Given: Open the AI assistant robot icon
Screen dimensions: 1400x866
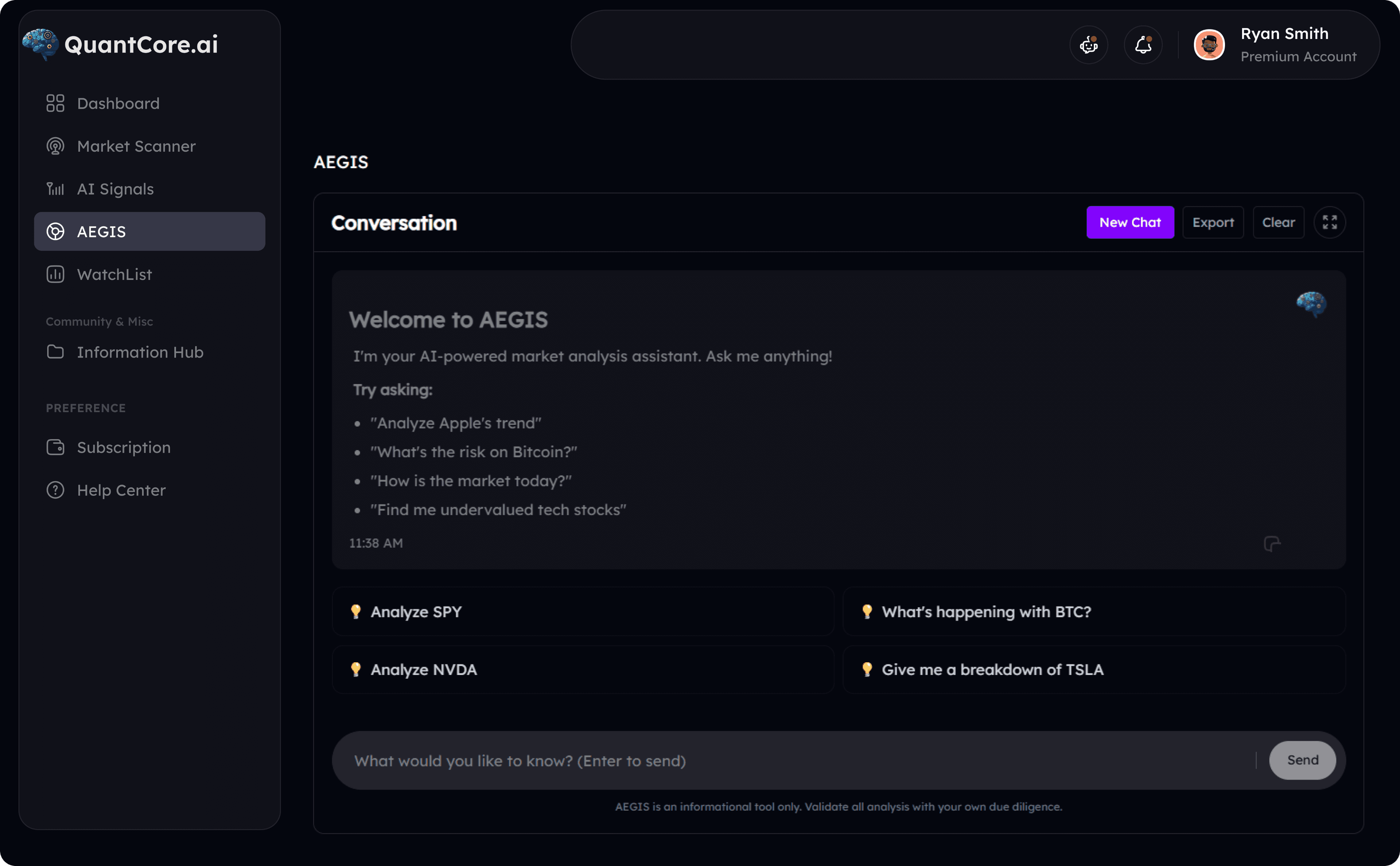Looking at the screenshot, I should tap(1088, 45).
